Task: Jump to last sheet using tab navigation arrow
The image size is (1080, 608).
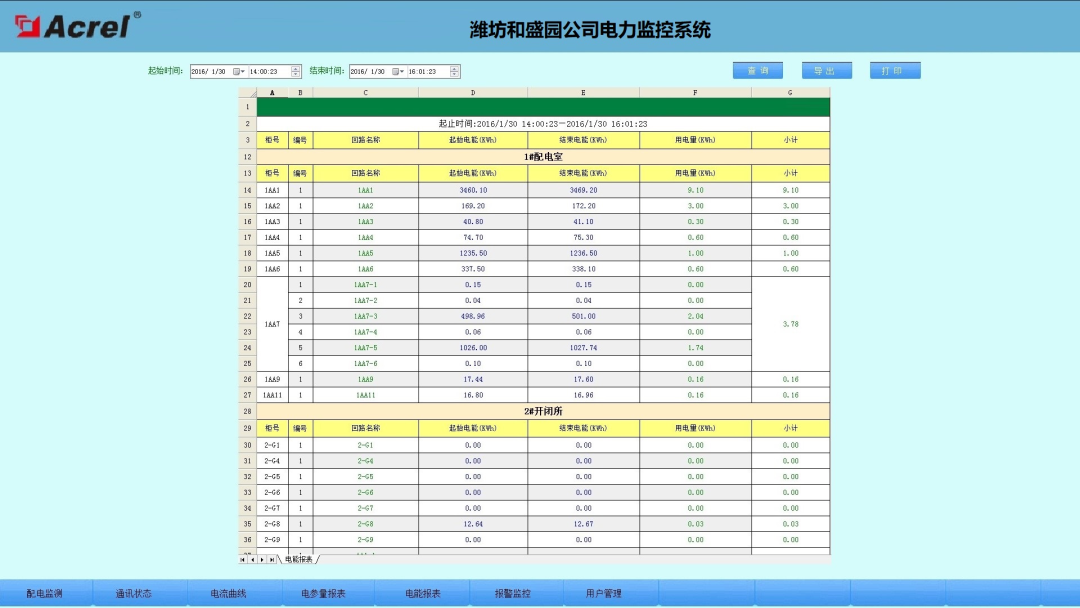Action: [x=271, y=560]
